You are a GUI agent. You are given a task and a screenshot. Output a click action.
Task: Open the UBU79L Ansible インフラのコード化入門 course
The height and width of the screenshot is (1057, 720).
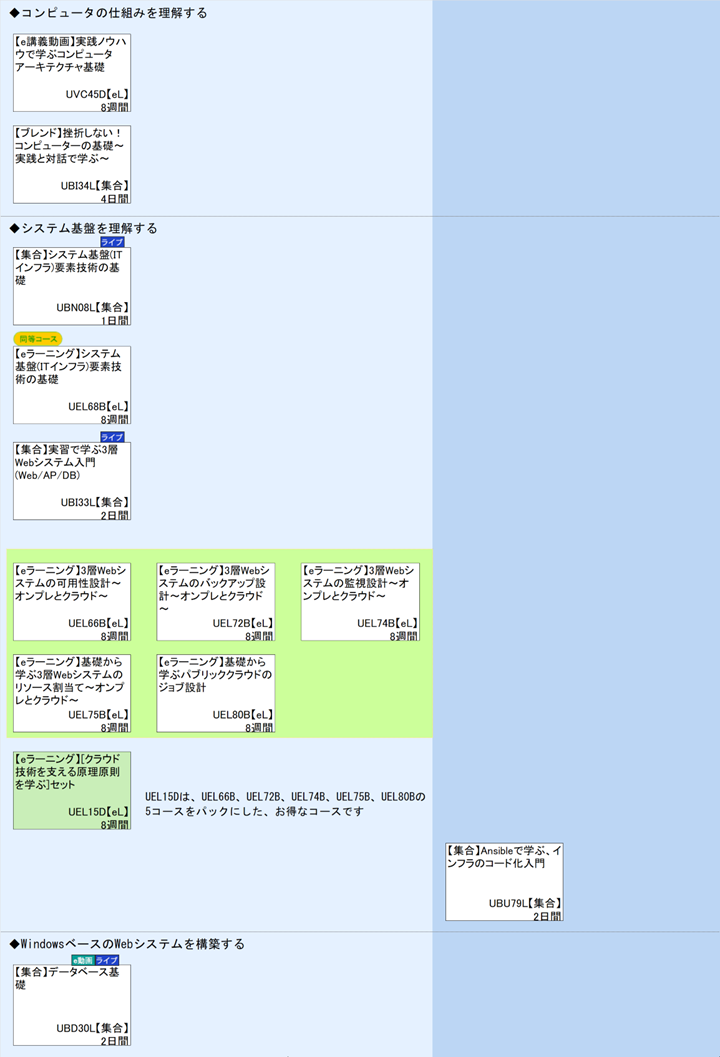504,881
